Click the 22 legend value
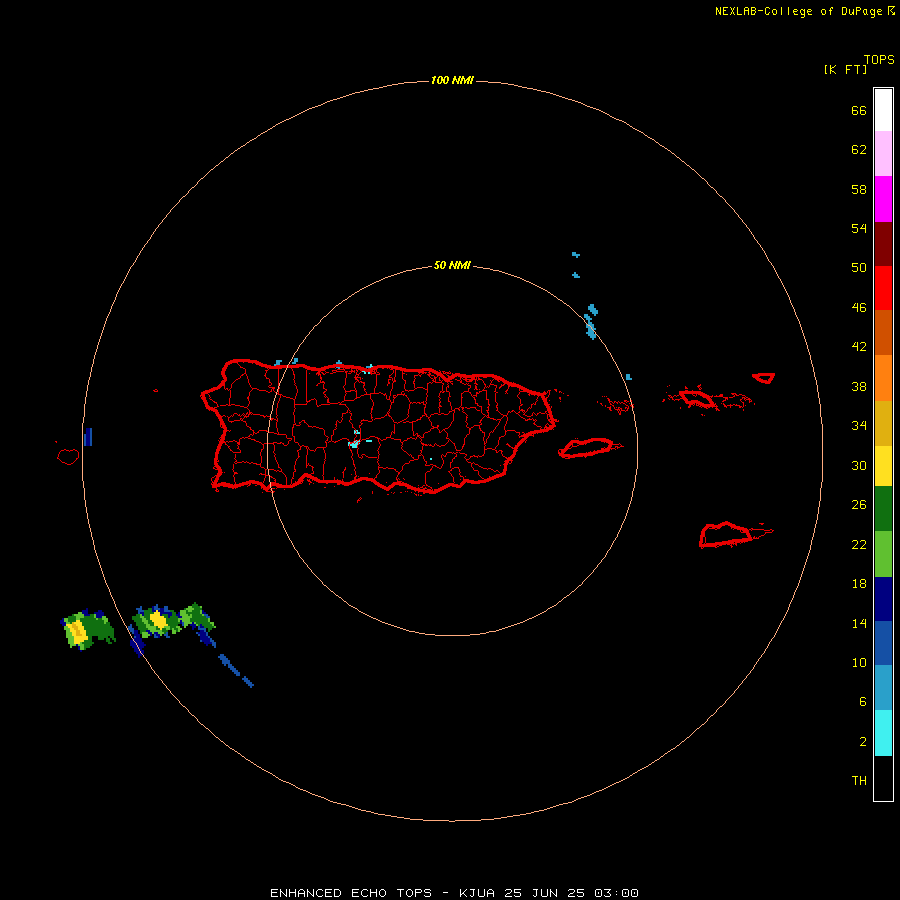The height and width of the screenshot is (900, 900). point(859,545)
